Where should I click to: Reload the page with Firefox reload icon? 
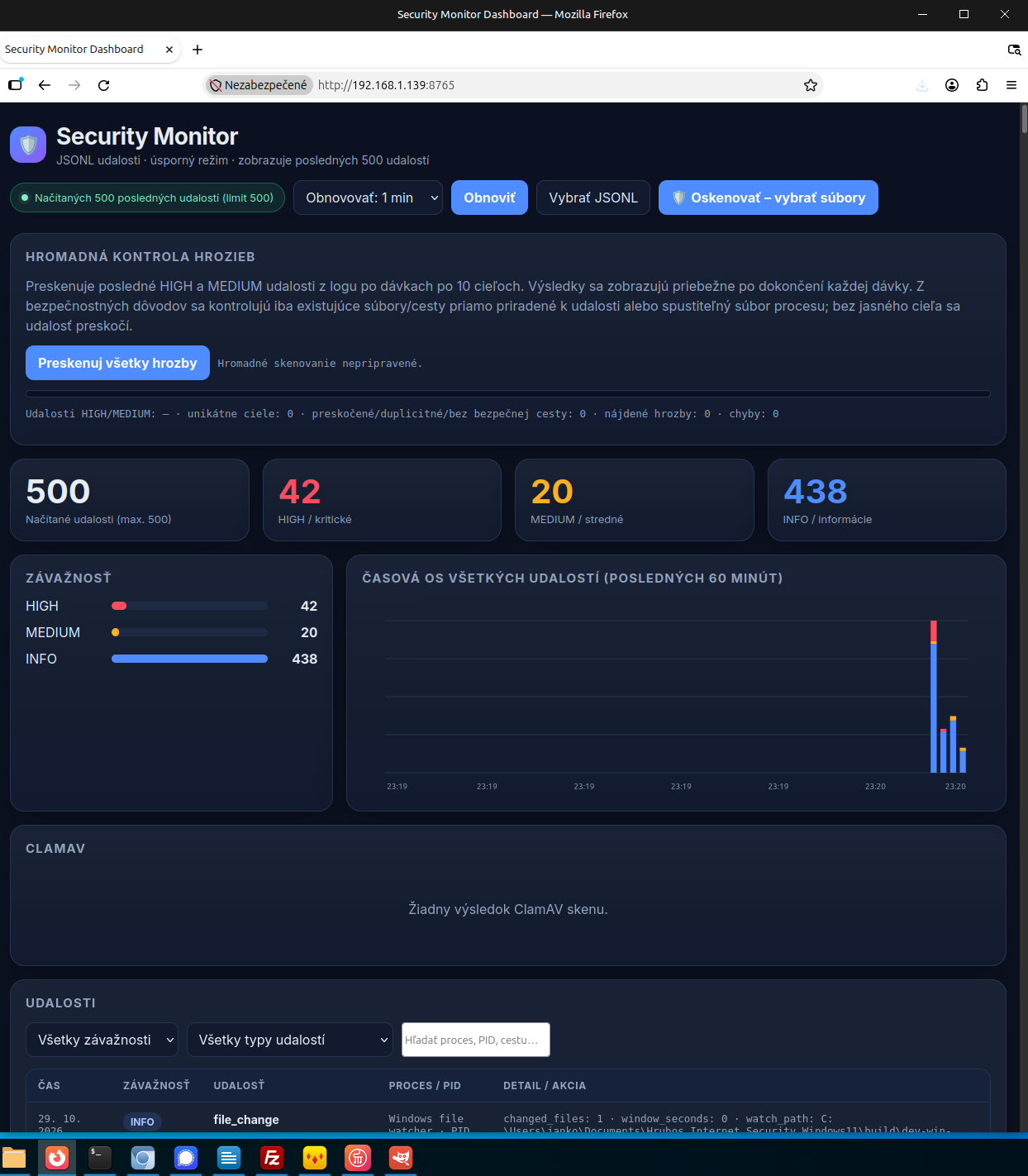[104, 85]
